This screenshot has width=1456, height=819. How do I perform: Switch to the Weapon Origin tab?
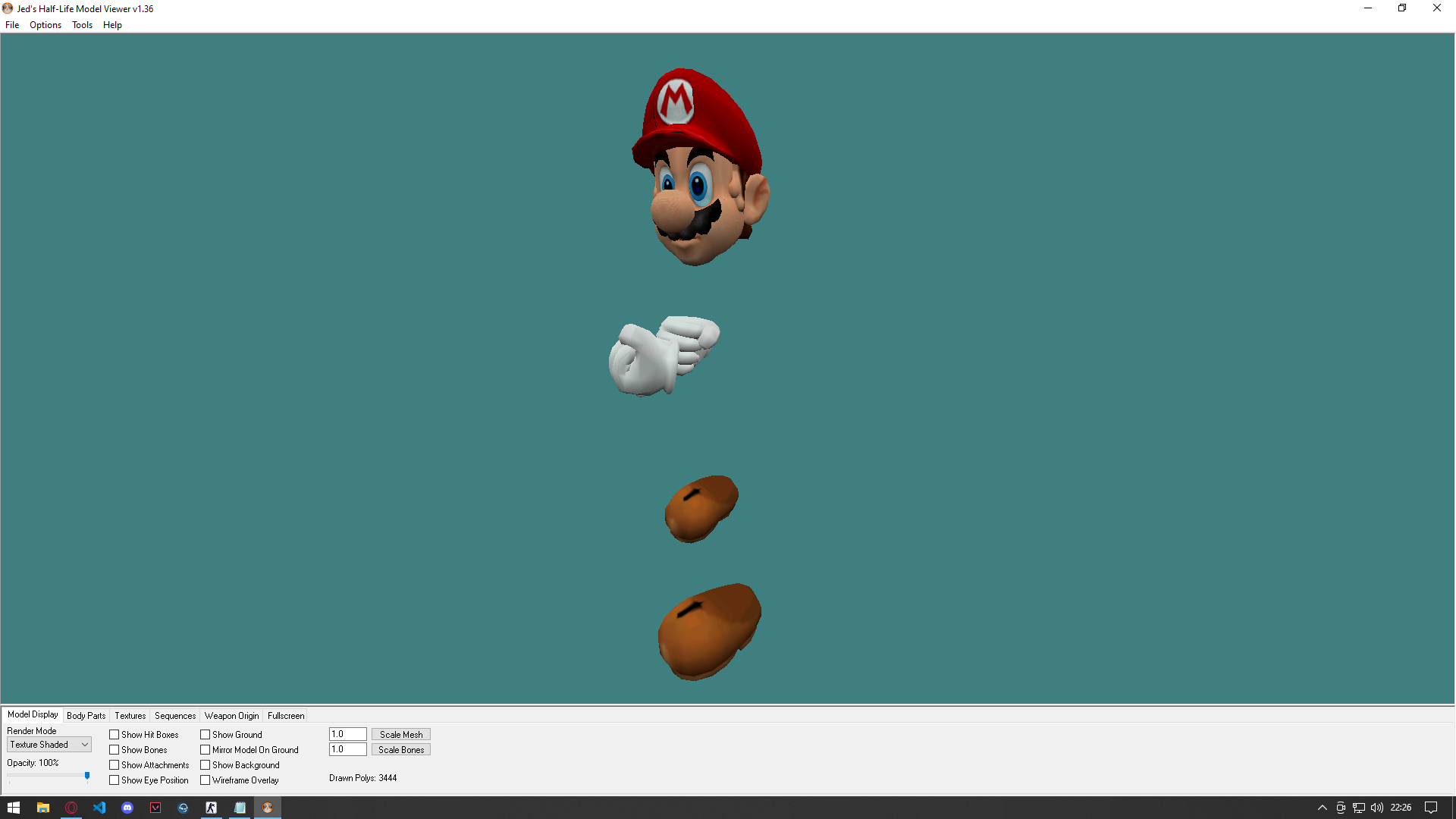pos(231,716)
